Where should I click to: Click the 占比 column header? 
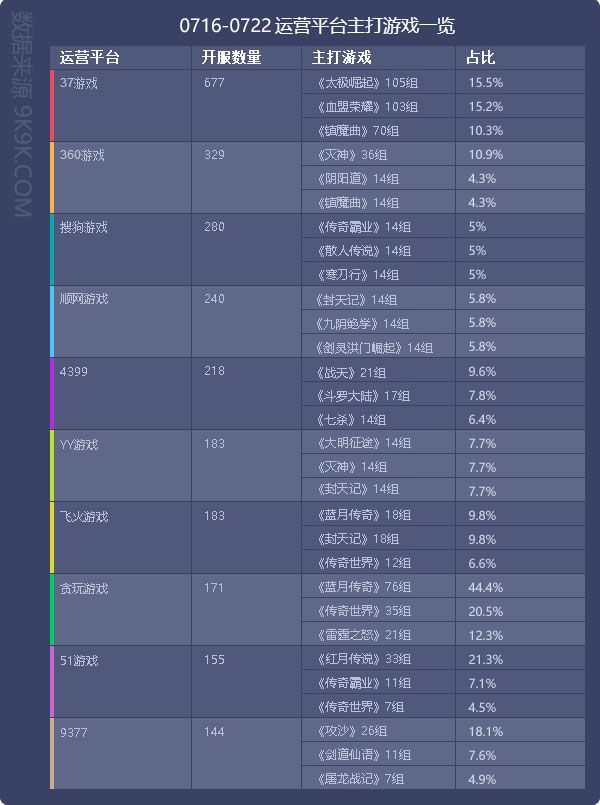point(520,58)
